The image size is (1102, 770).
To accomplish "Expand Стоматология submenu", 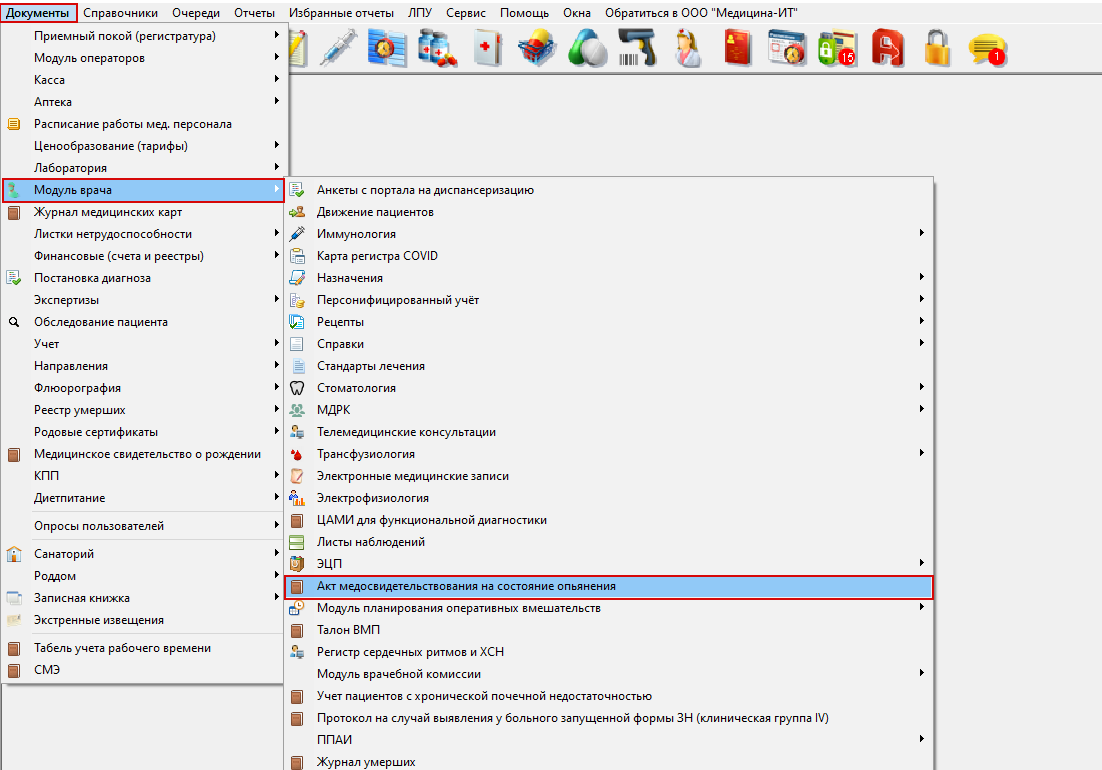I will (x=609, y=388).
